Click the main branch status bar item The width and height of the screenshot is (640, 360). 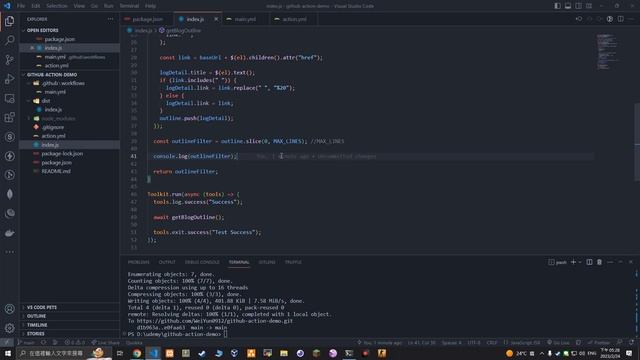pos(26,342)
